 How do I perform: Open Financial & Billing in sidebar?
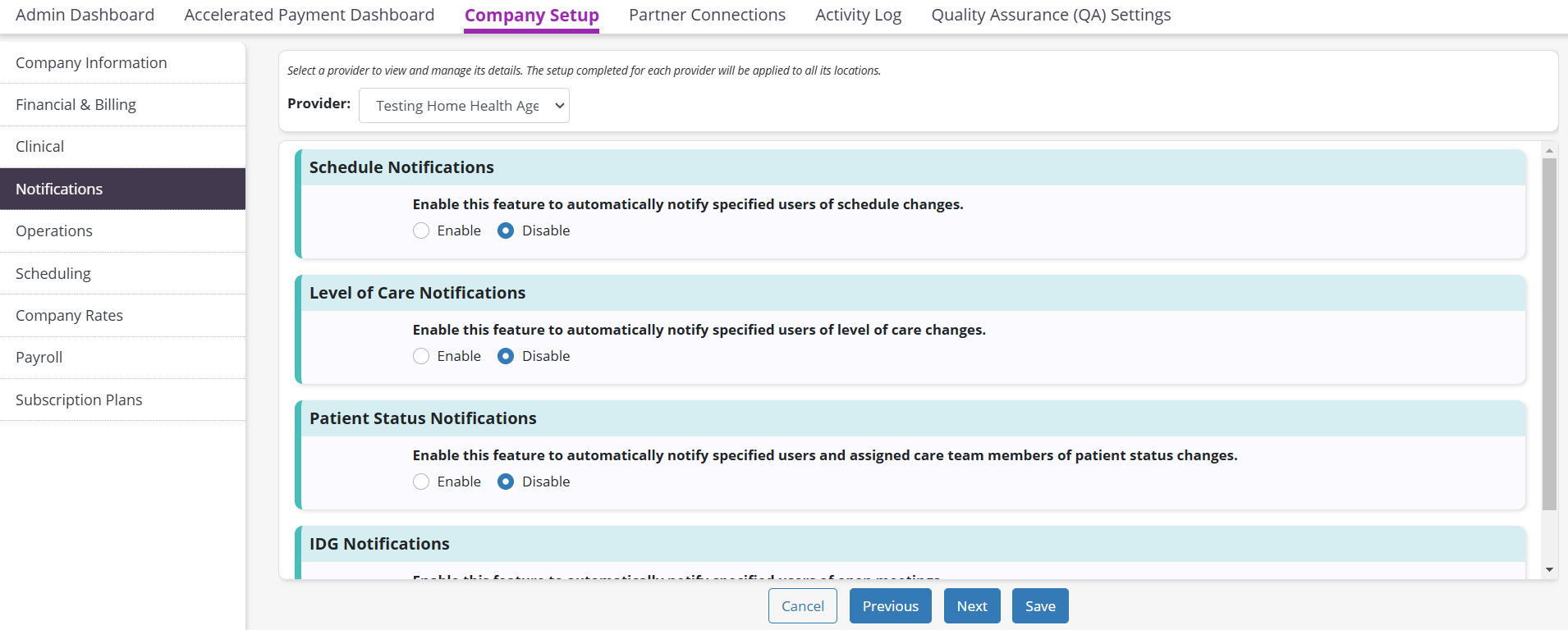76,104
